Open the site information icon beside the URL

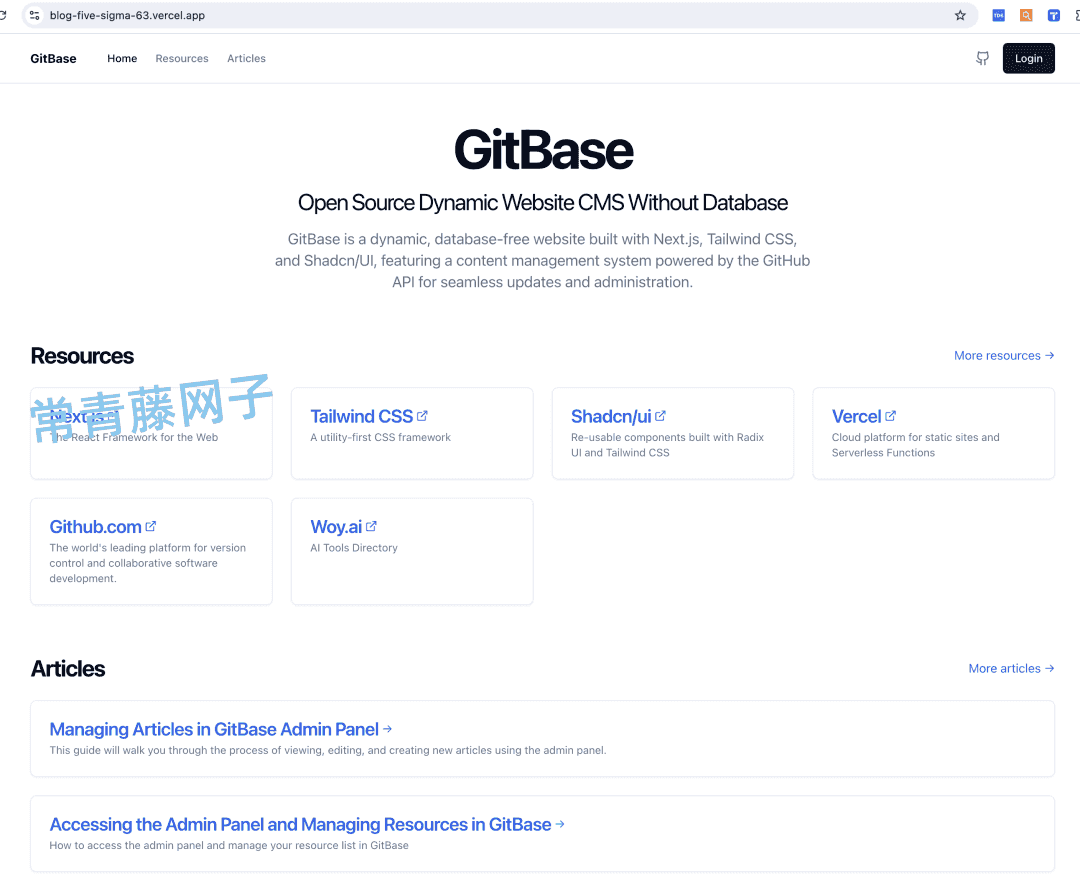coord(34,15)
